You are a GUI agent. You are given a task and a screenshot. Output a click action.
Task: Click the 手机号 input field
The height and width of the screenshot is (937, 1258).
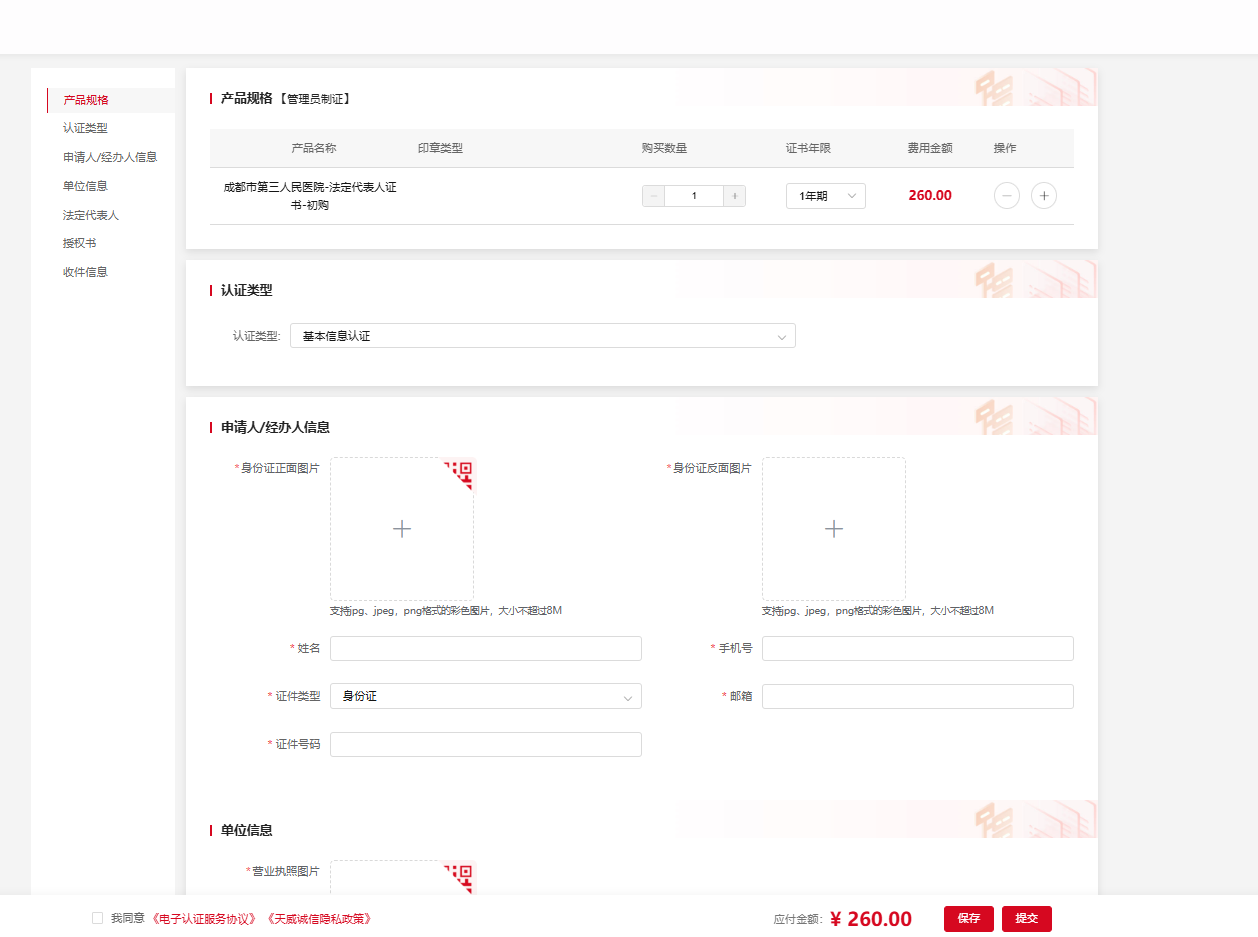[x=917, y=648]
